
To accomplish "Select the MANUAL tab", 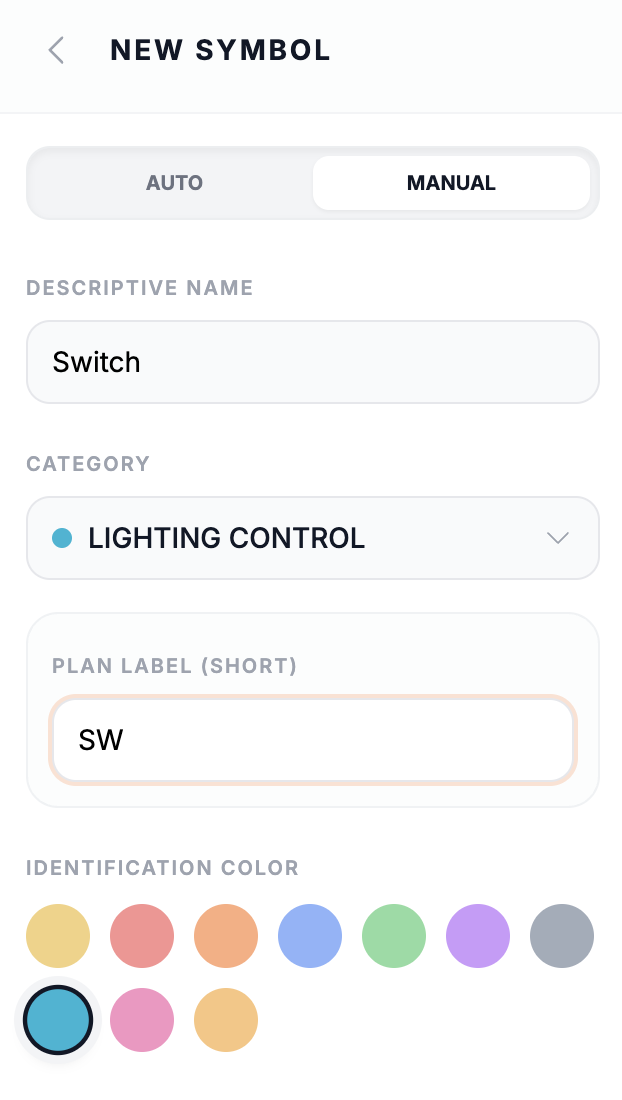I will (451, 183).
